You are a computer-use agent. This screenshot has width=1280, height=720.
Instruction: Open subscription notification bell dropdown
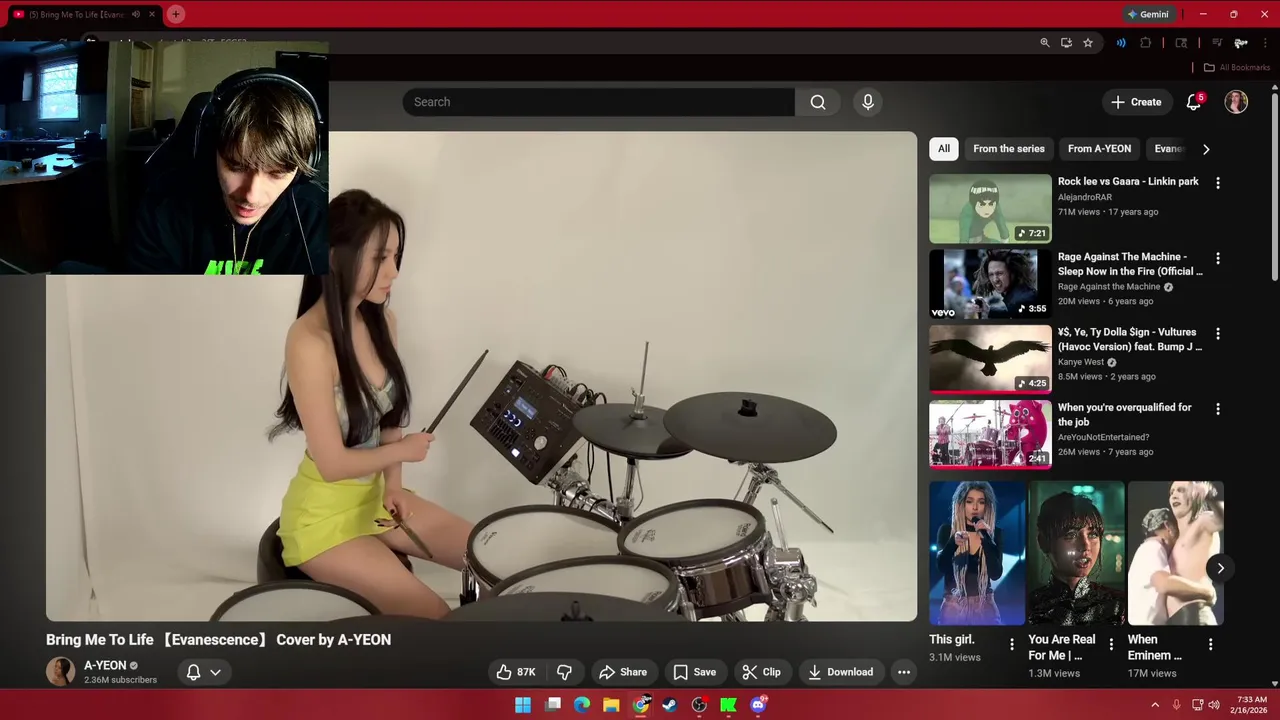203,672
